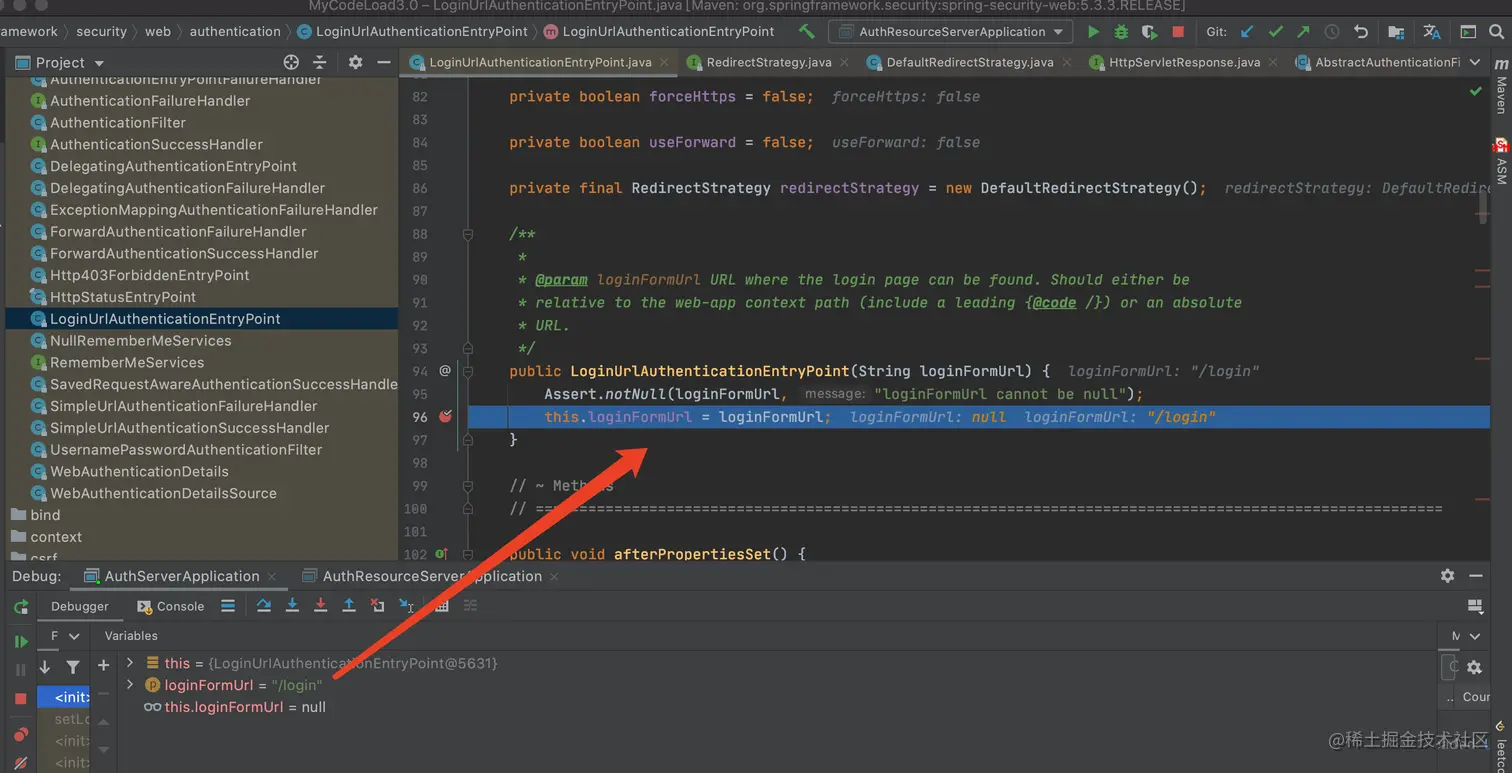
Task: Resume program execution in the debugger
Action: pyautogui.click(x=20, y=641)
